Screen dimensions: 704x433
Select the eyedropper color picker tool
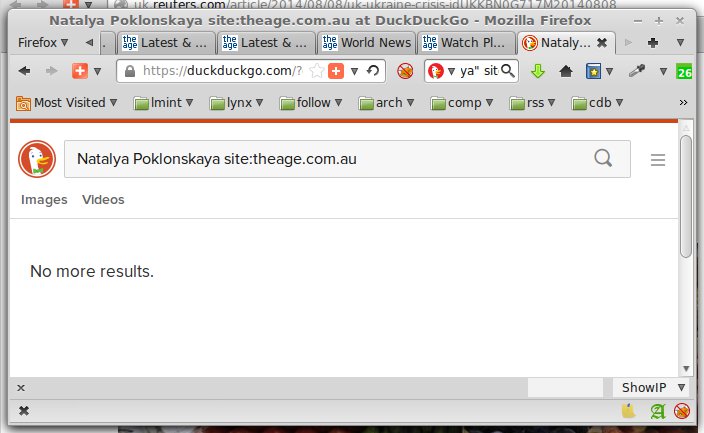point(637,71)
